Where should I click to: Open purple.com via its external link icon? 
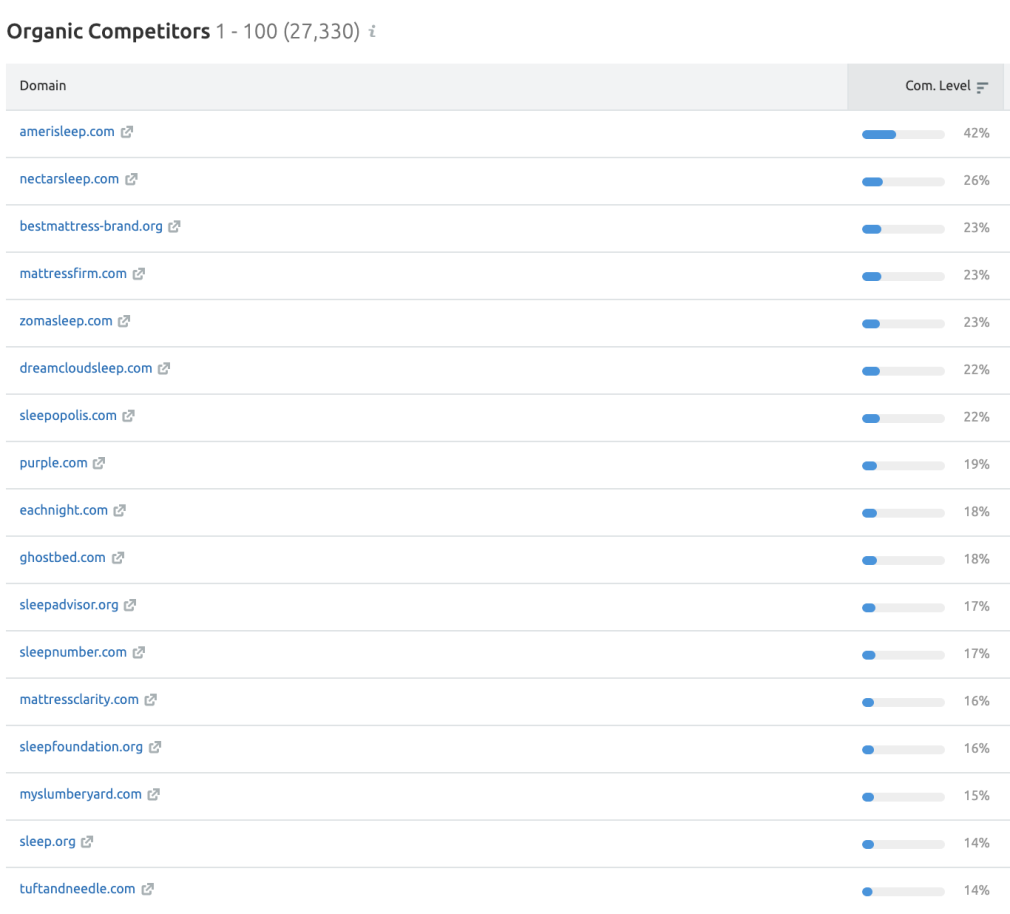97,462
